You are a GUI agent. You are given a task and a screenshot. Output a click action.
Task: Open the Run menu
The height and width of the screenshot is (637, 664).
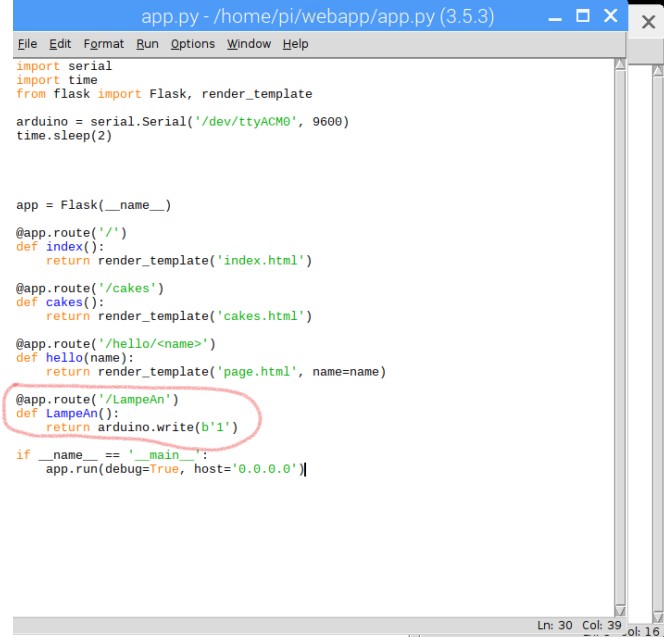(x=147, y=44)
